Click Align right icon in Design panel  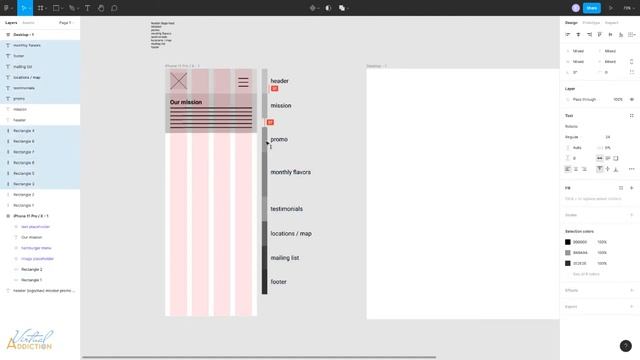(589, 35)
